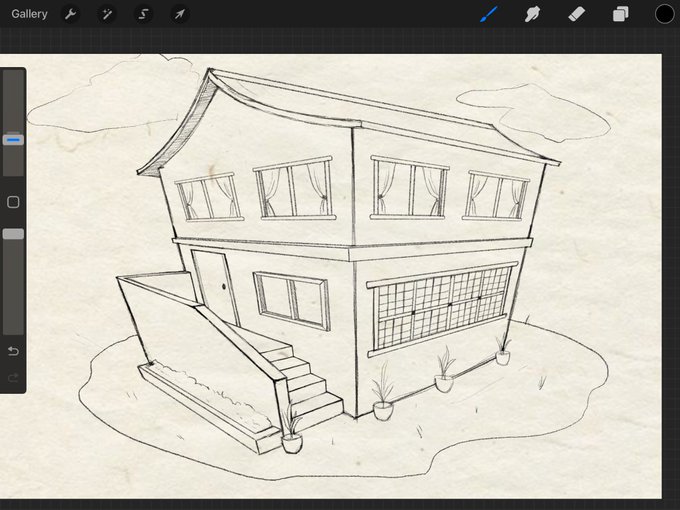The height and width of the screenshot is (510, 680).
Task: Open the black color picker swatch
Action: tap(664, 14)
